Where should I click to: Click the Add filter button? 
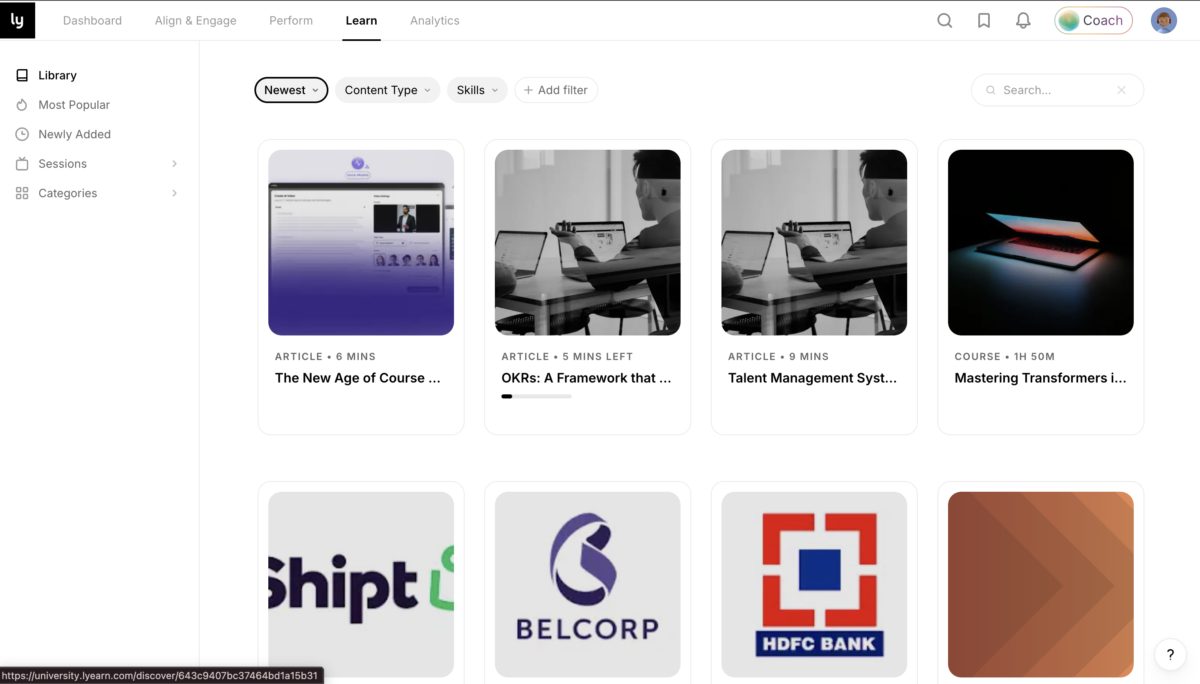tap(556, 90)
